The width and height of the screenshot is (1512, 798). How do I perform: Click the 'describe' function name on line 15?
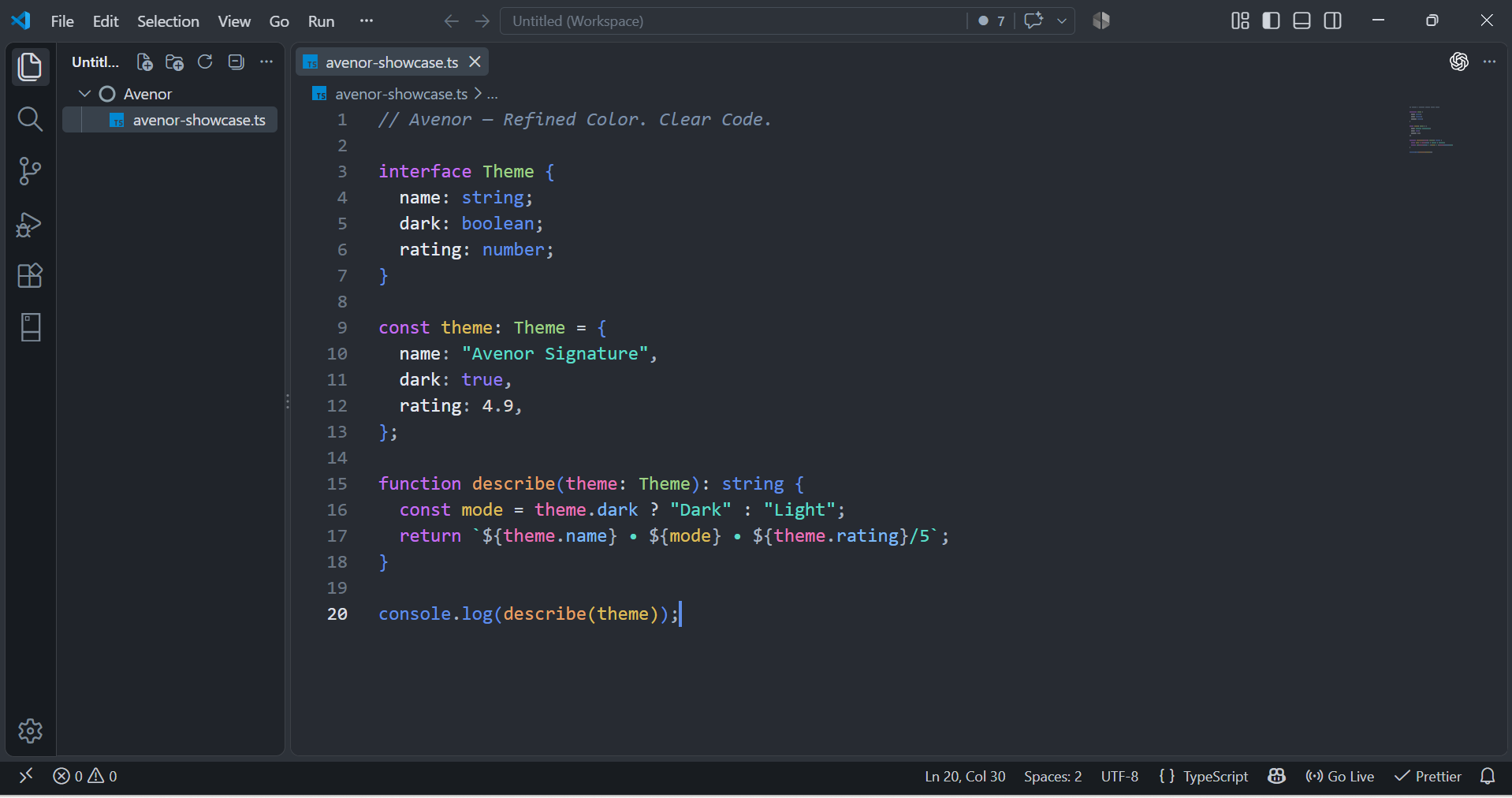coord(513,483)
